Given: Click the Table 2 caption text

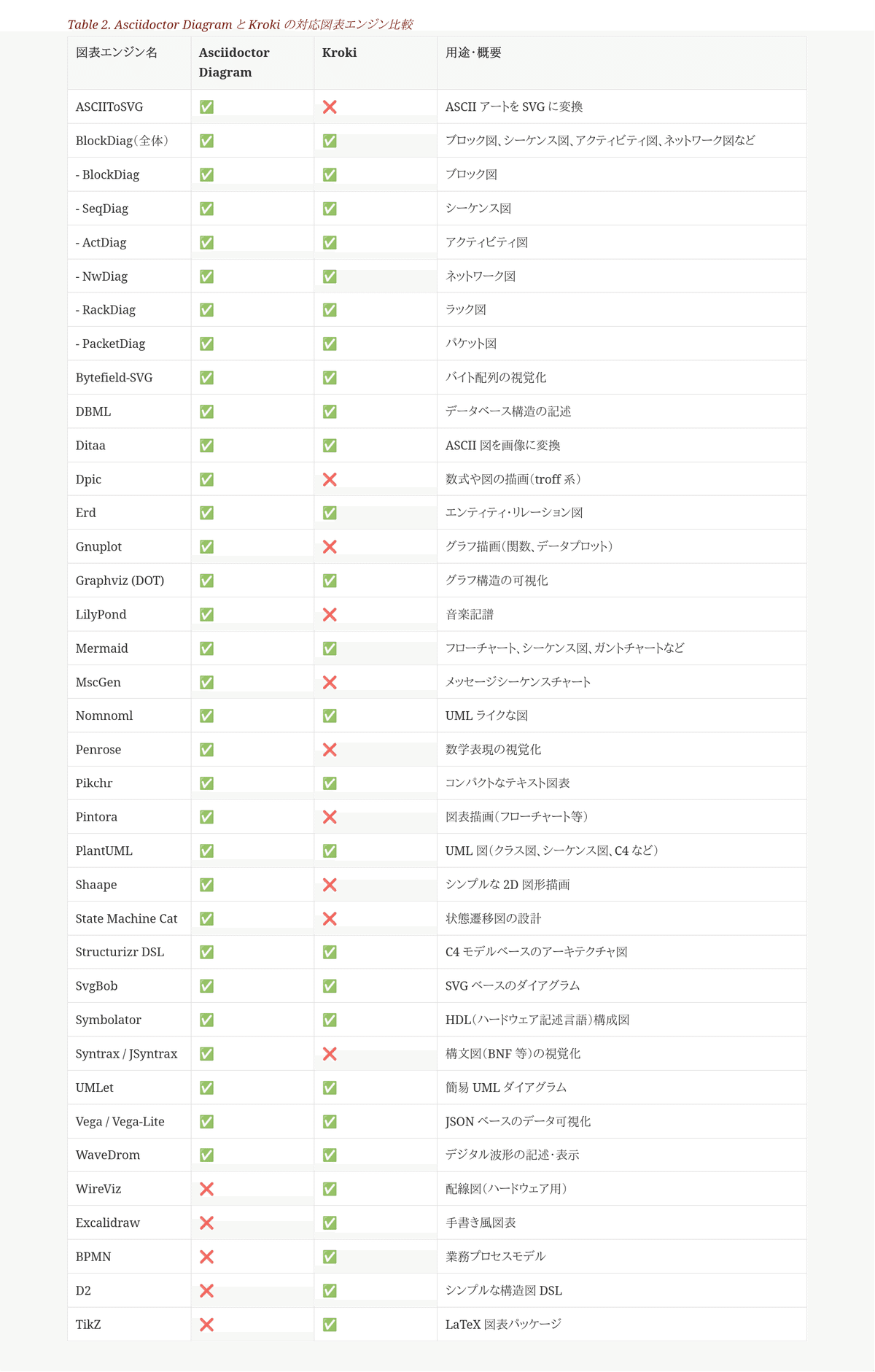Looking at the screenshot, I should (x=240, y=25).
